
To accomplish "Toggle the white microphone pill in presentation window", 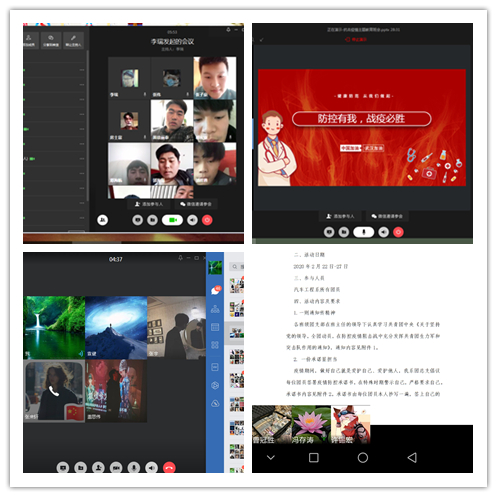I will point(364,232).
